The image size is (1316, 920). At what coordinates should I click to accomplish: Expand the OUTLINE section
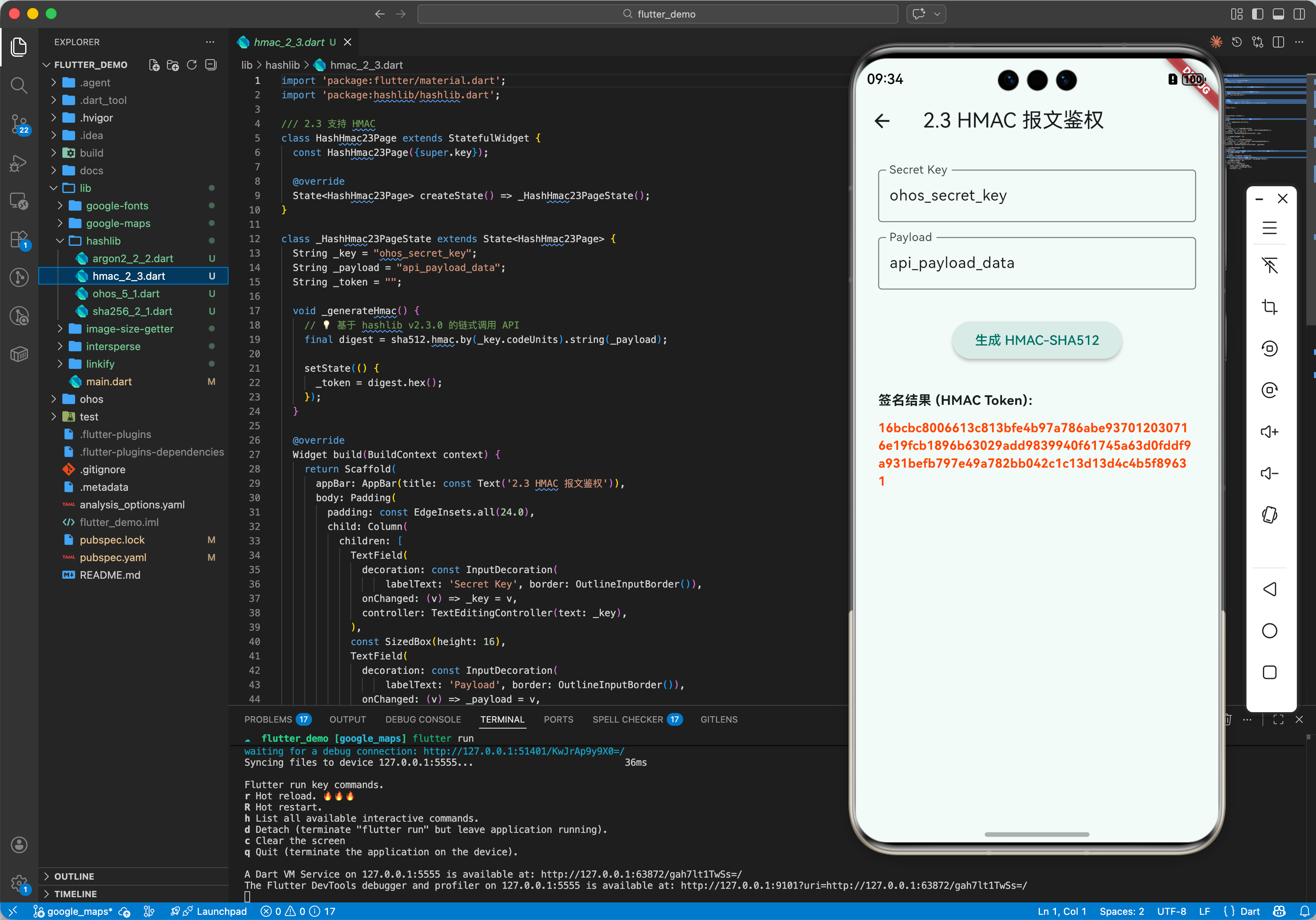[74, 876]
